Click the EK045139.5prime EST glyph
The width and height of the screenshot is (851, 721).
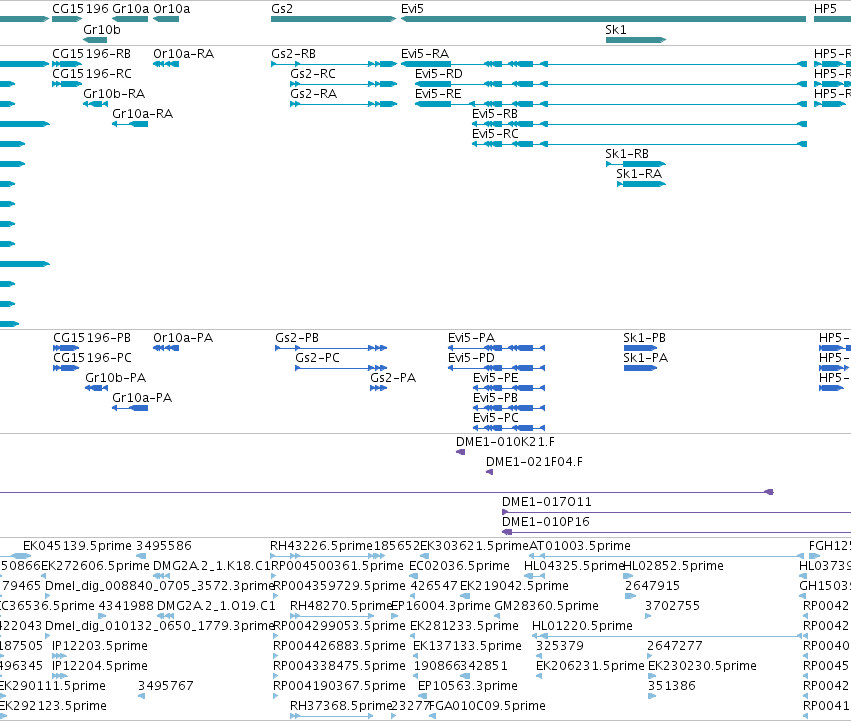(x=20, y=556)
